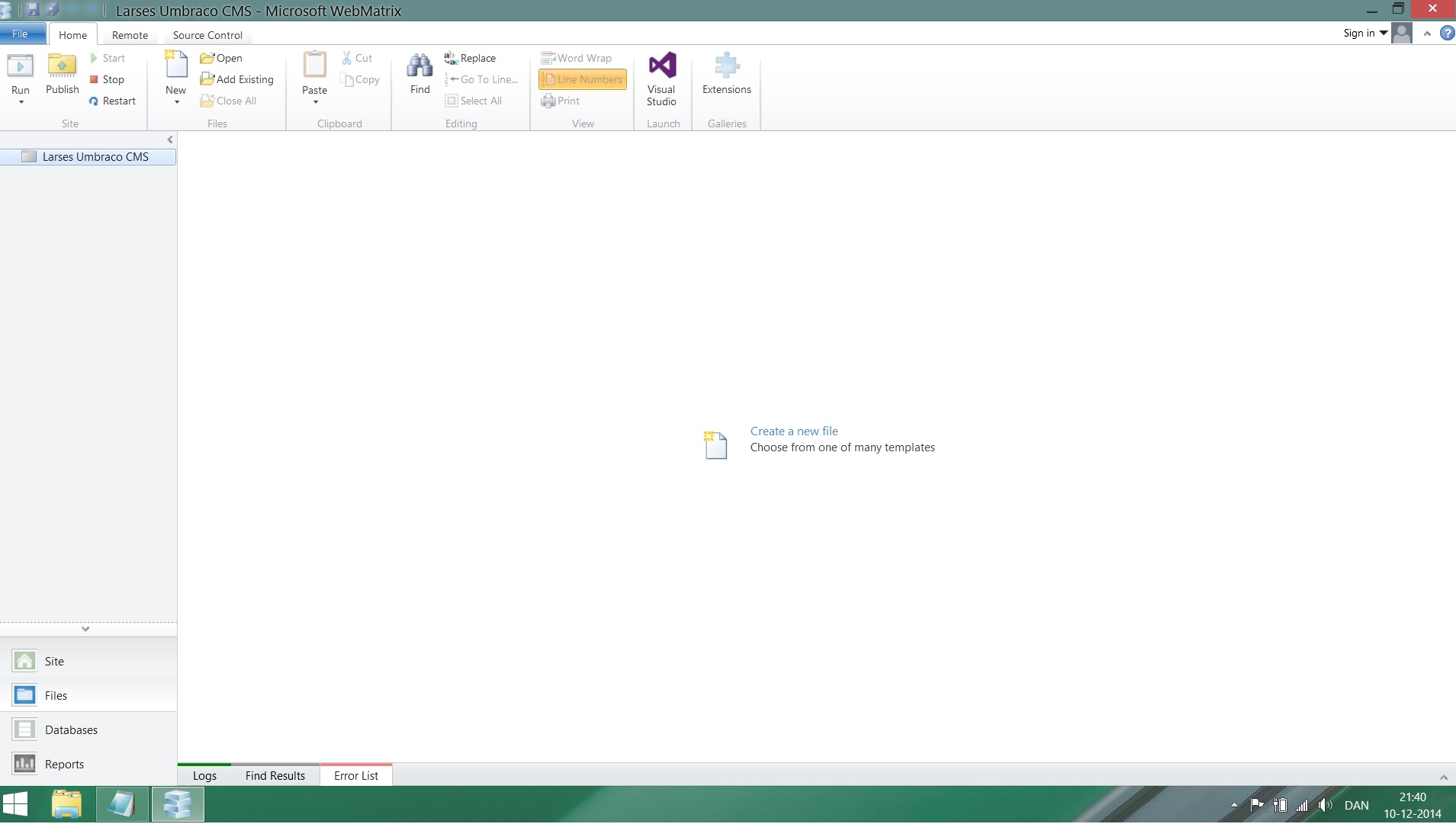The image size is (1456, 824).
Task: Click the Replace tool
Action: tap(470, 58)
